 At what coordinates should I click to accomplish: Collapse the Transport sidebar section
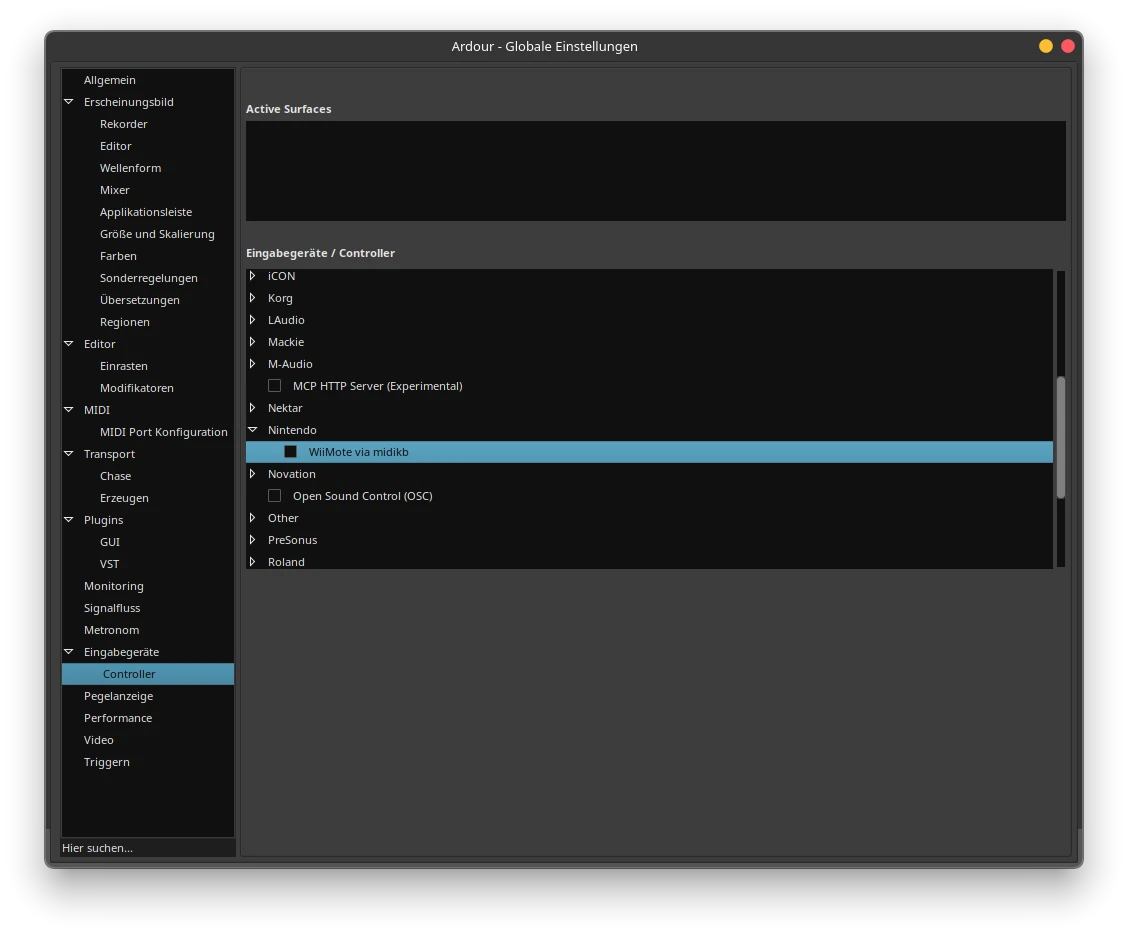coord(69,453)
